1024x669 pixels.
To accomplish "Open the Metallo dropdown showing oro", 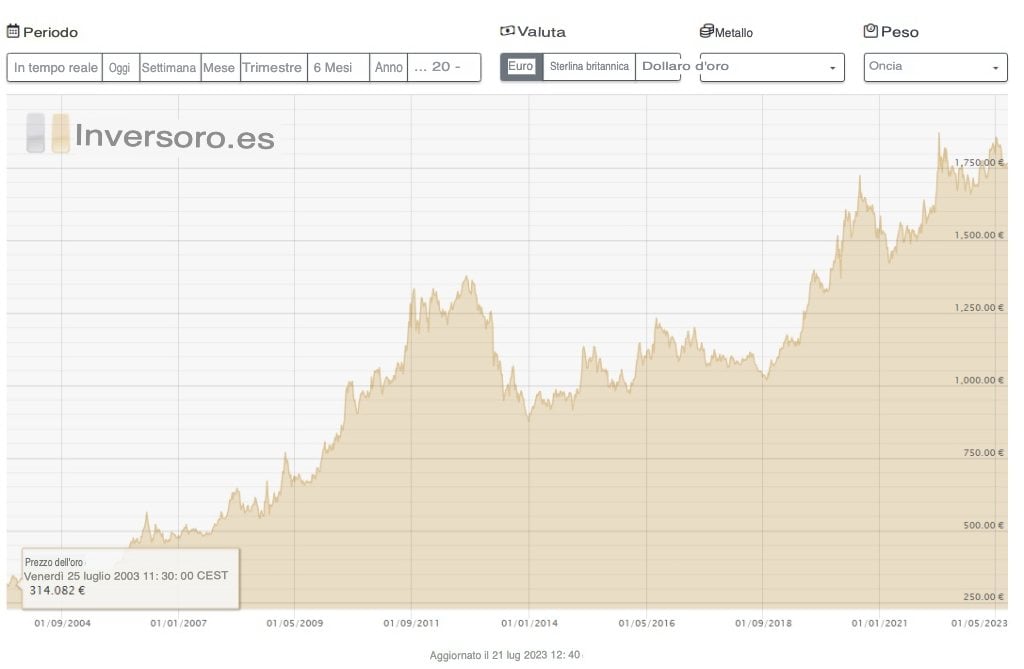I will coord(772,67).
